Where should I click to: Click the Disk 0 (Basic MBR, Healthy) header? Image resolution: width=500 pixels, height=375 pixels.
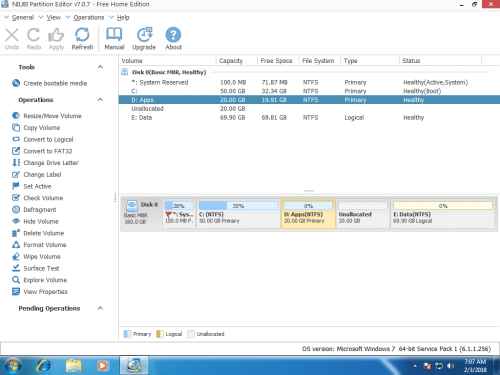tap(169, 72)
